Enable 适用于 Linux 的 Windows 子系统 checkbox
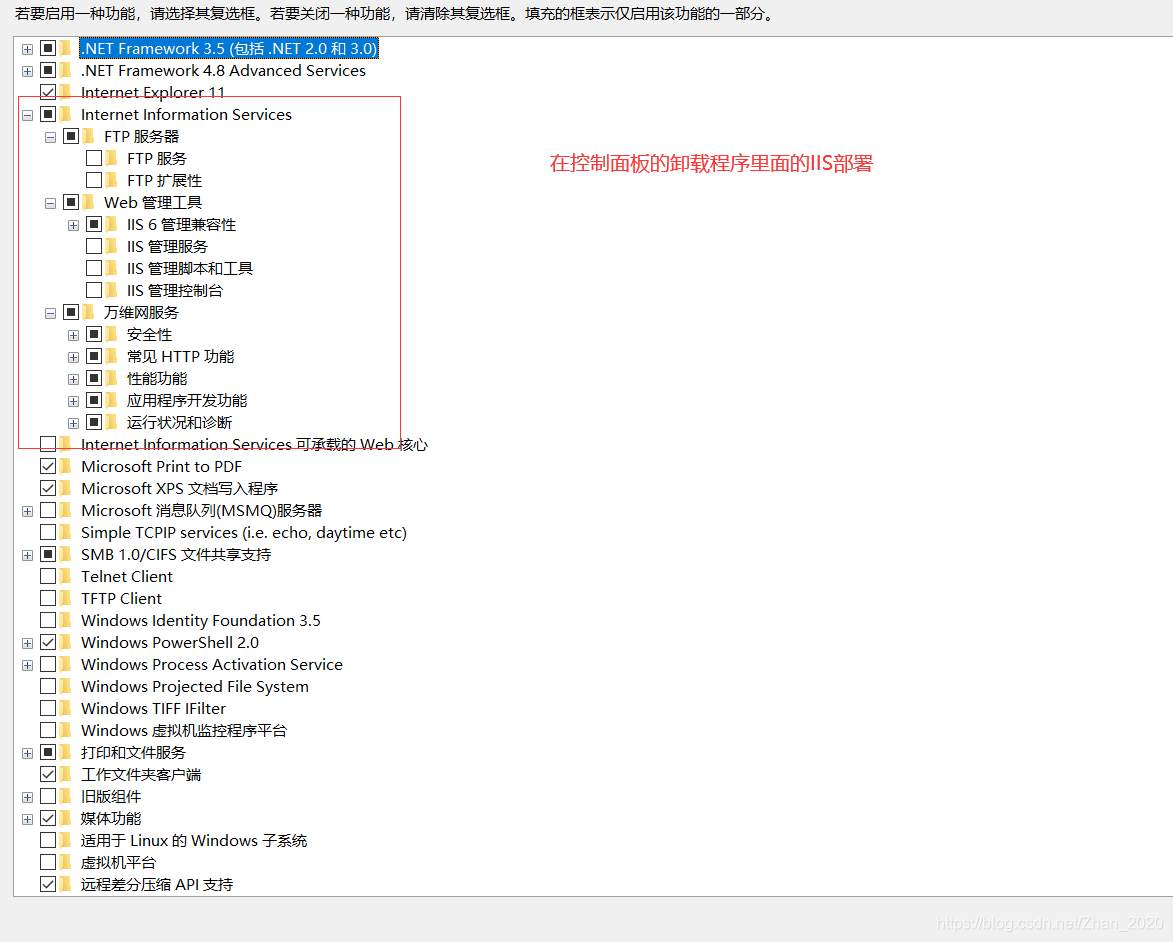 (x=48, y=839)
